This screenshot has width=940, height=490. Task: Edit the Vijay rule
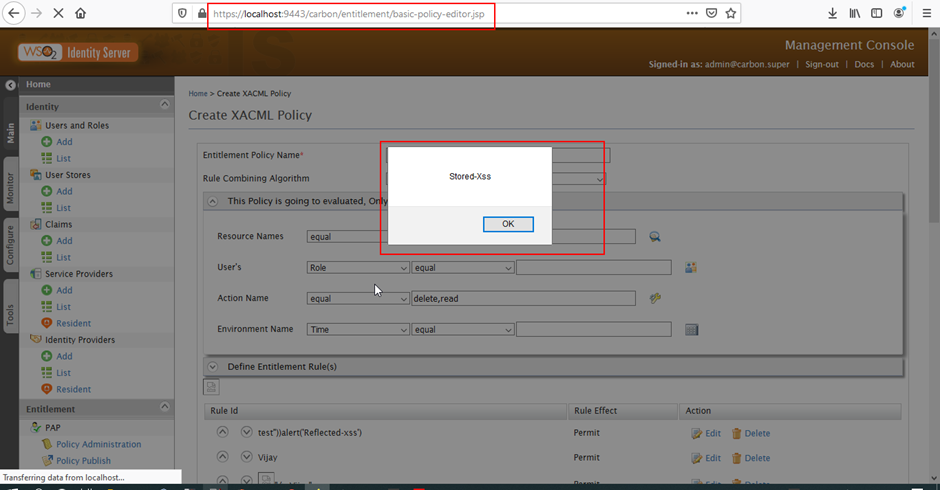[705, 458]
